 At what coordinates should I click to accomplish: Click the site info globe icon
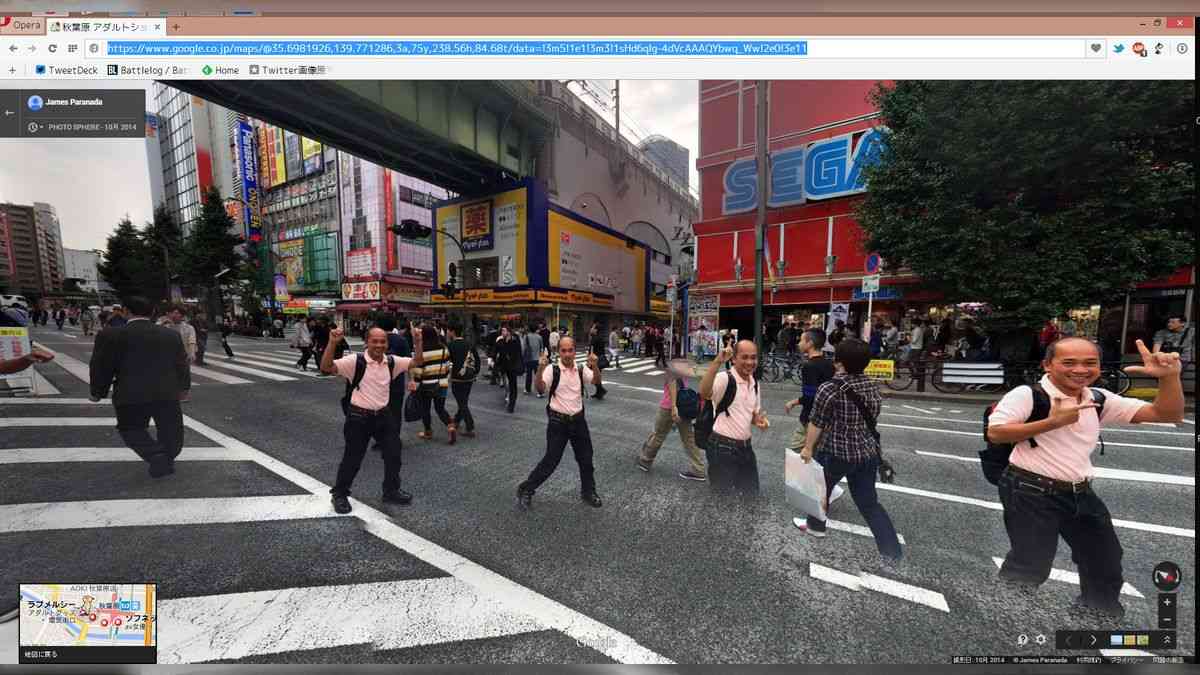tap(94, 48)
